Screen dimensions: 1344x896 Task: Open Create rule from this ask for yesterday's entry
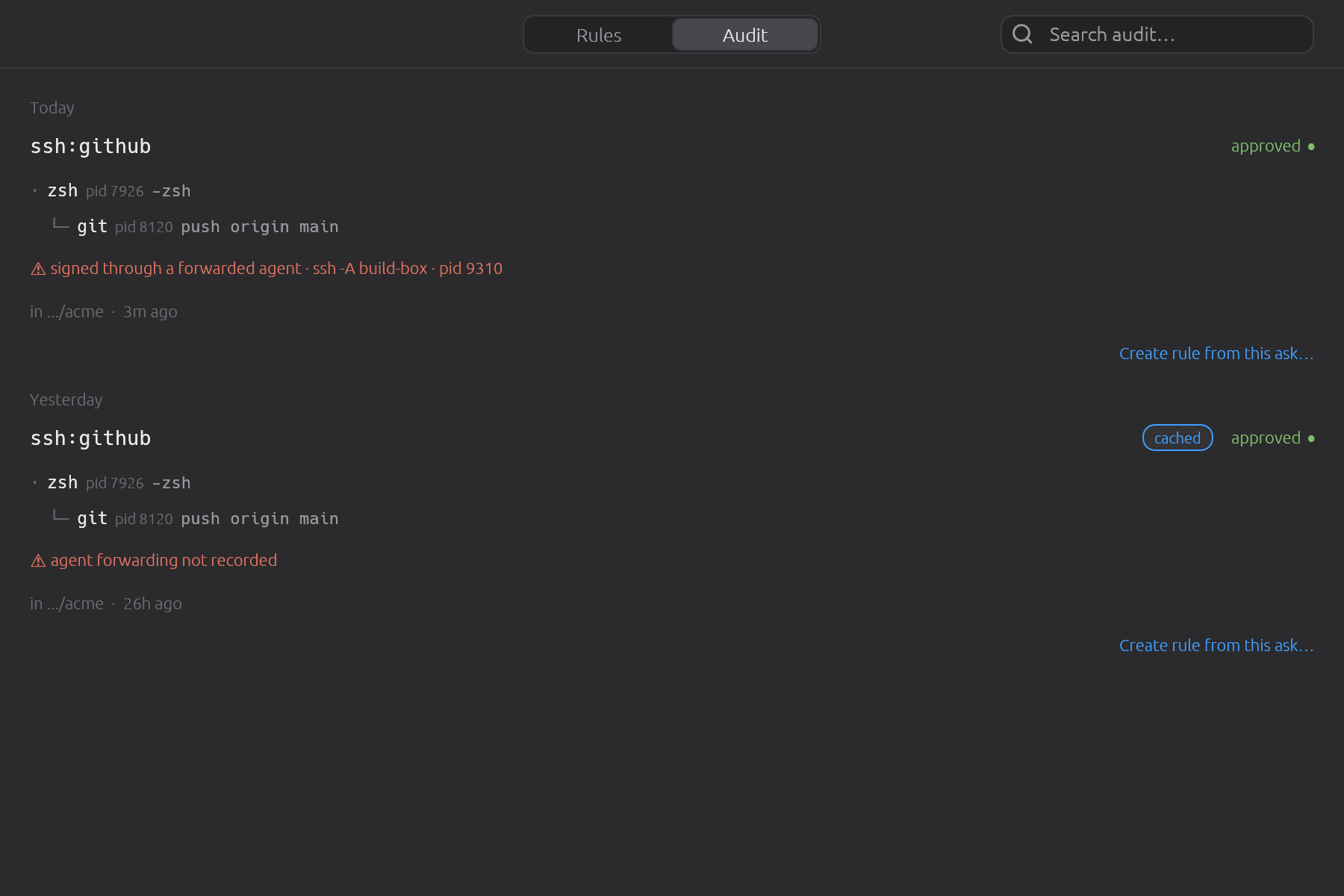pyautogui.click(x=1216, y=645)
